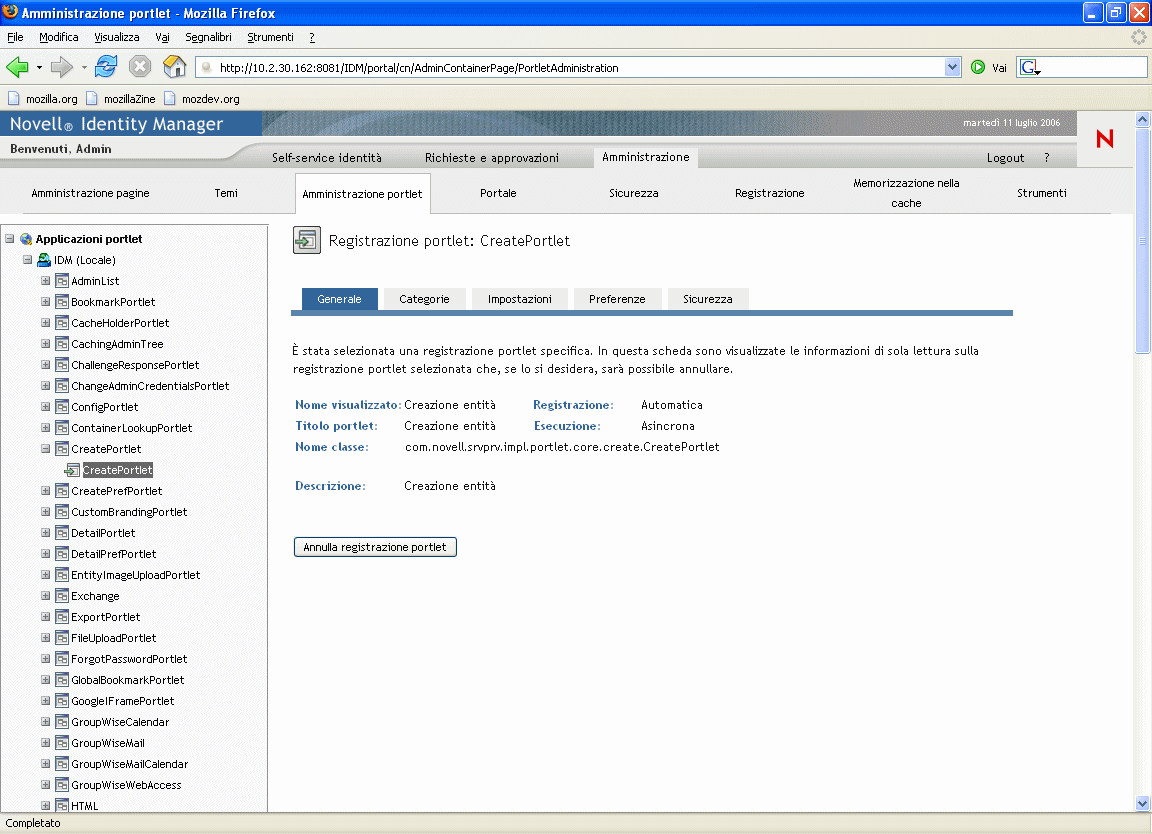1152x834 pixels.
Task: Click the Firefox activity throbber icon
Action: pos(1138,37)
